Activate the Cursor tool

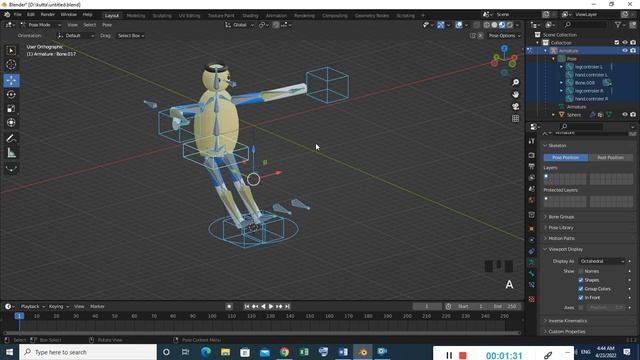click(x=11, y=64)
